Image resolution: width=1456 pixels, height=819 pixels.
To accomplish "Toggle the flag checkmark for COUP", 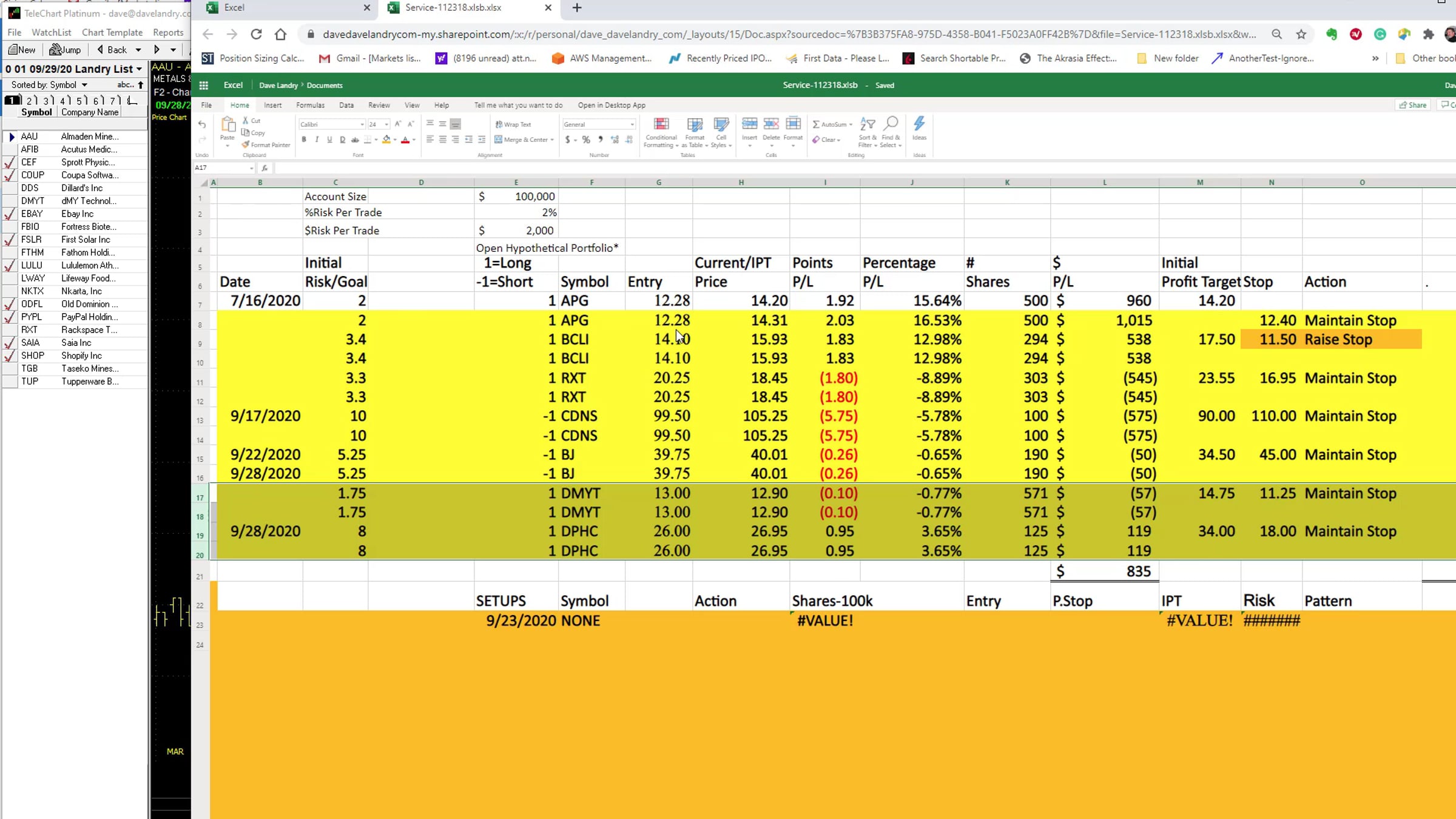I will tap(10, 175).
